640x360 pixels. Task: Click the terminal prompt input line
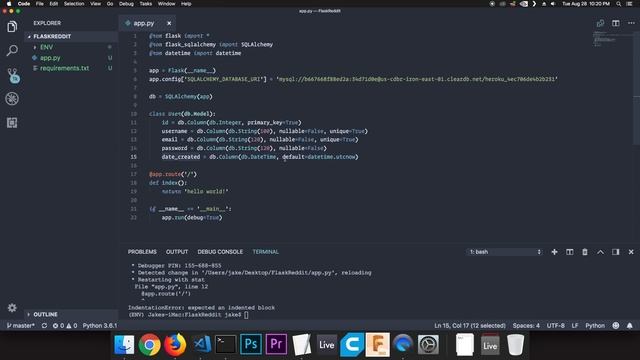pyautogui.click(x=188, y=315)
